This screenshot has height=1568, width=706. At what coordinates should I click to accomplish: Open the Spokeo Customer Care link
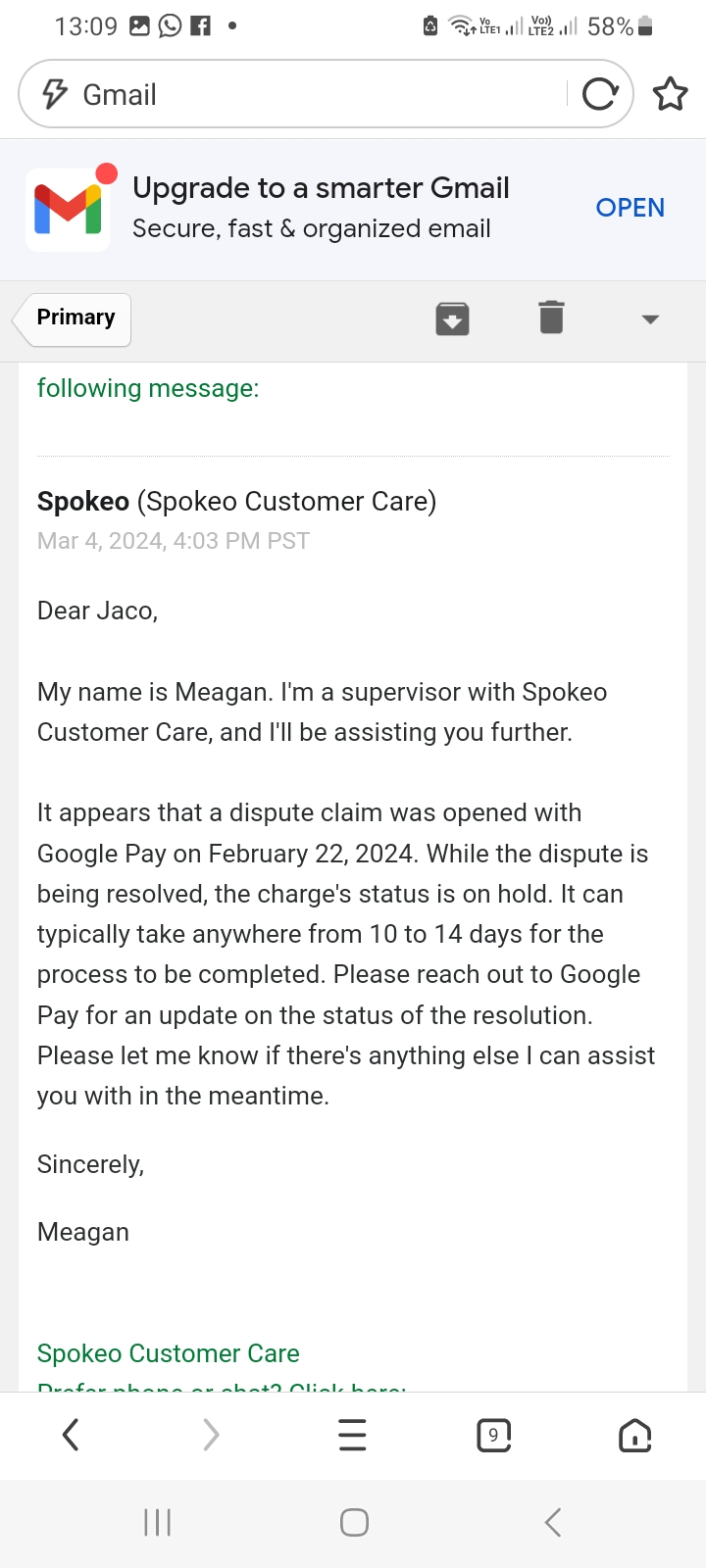pos(169,1353)
